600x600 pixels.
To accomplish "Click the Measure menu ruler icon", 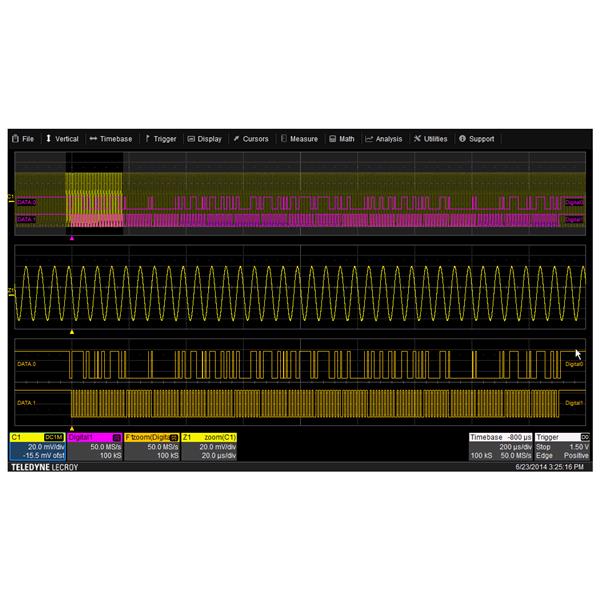I will click(284, 139).
